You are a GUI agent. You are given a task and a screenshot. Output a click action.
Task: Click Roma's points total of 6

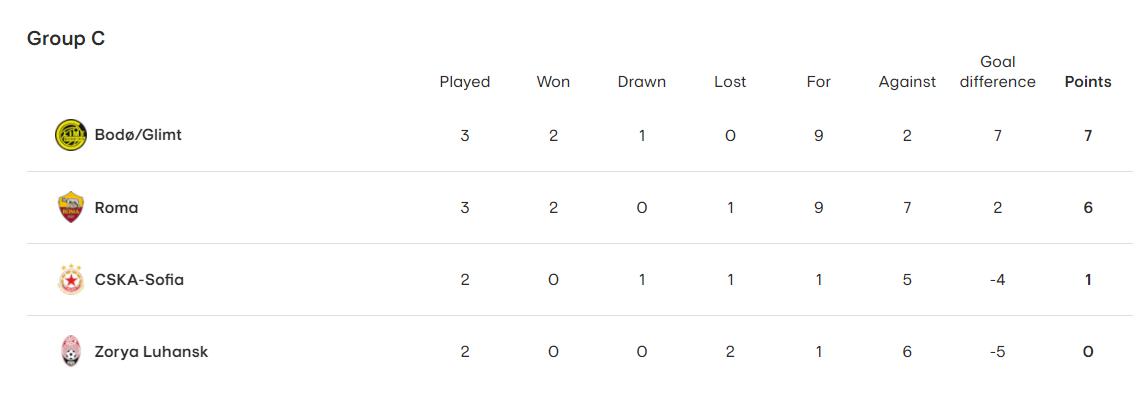(1088, 208)
